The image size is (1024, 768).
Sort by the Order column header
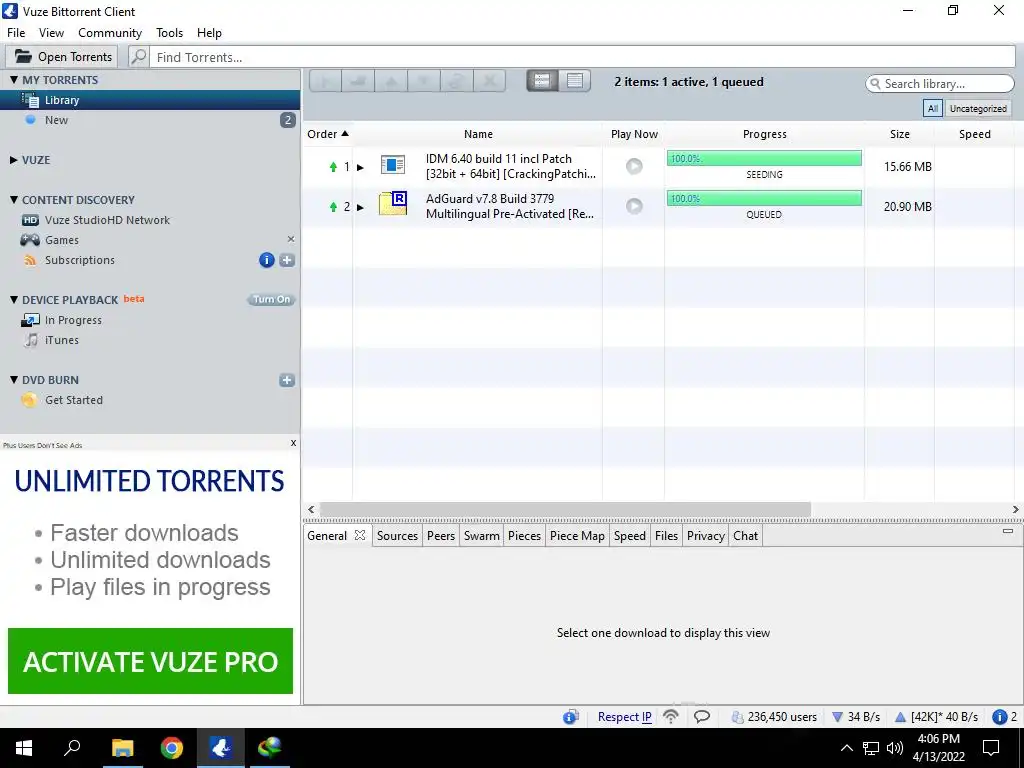point(328,134)
